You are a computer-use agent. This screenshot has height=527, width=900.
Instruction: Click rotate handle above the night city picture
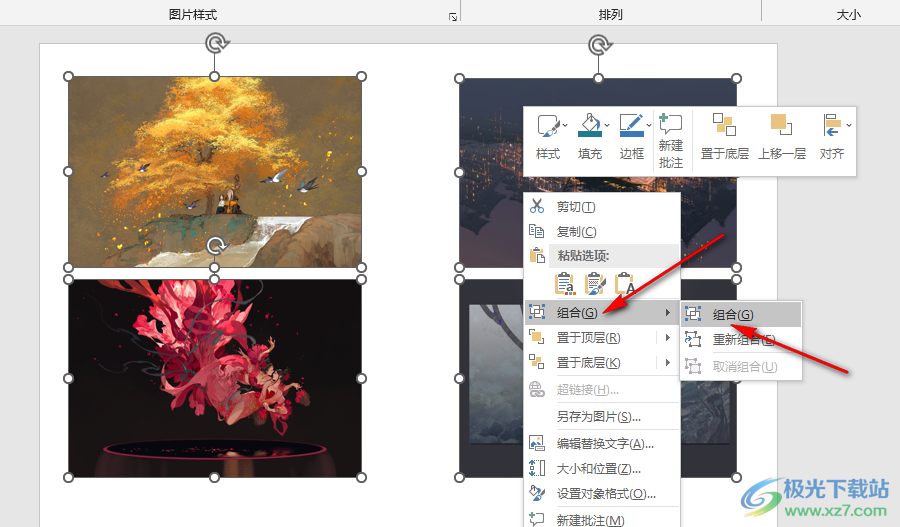point(599,45)
